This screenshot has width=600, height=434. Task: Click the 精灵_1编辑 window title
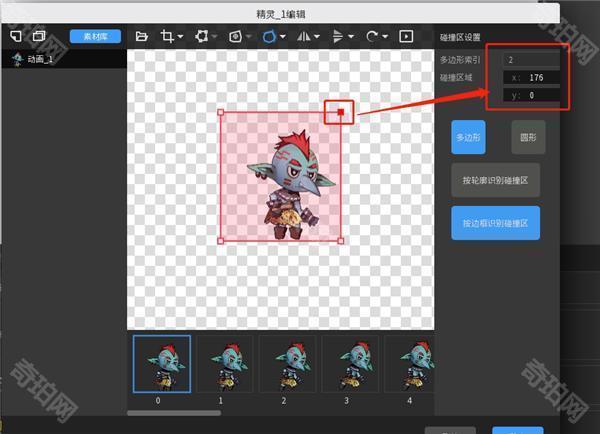point(280,15)
